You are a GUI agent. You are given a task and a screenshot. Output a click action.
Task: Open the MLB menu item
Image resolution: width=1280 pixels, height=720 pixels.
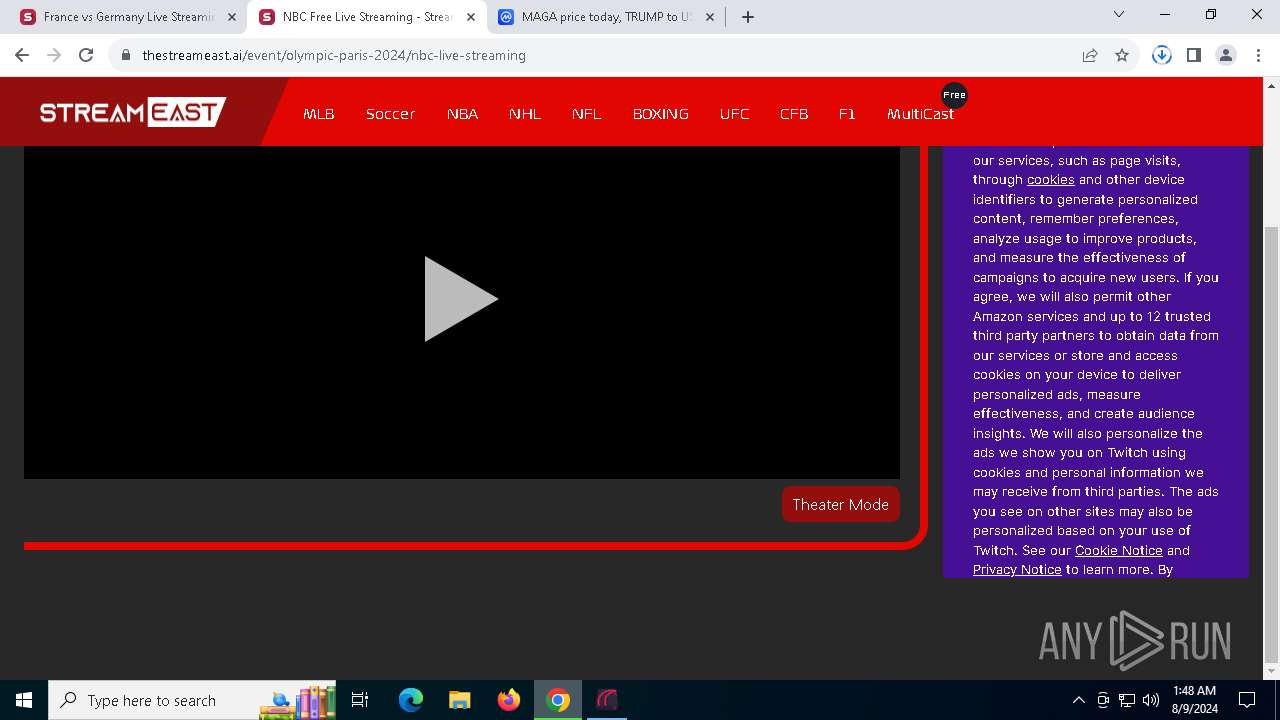[319, 114]
